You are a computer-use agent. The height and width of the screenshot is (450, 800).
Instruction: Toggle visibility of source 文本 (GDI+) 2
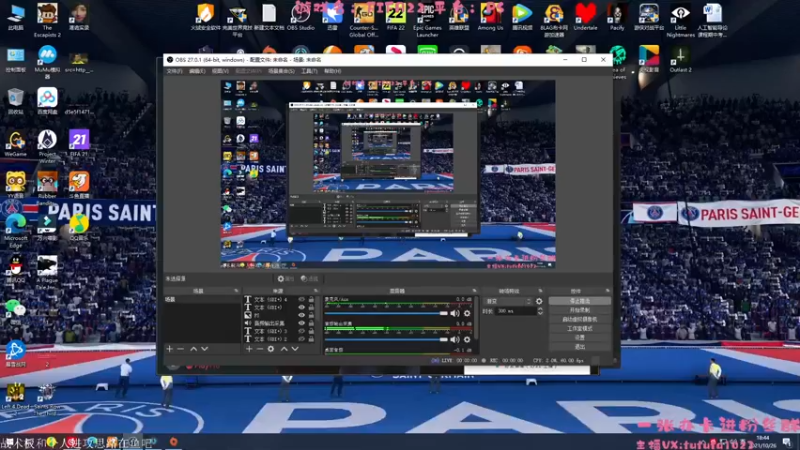[x=301, y=339]
